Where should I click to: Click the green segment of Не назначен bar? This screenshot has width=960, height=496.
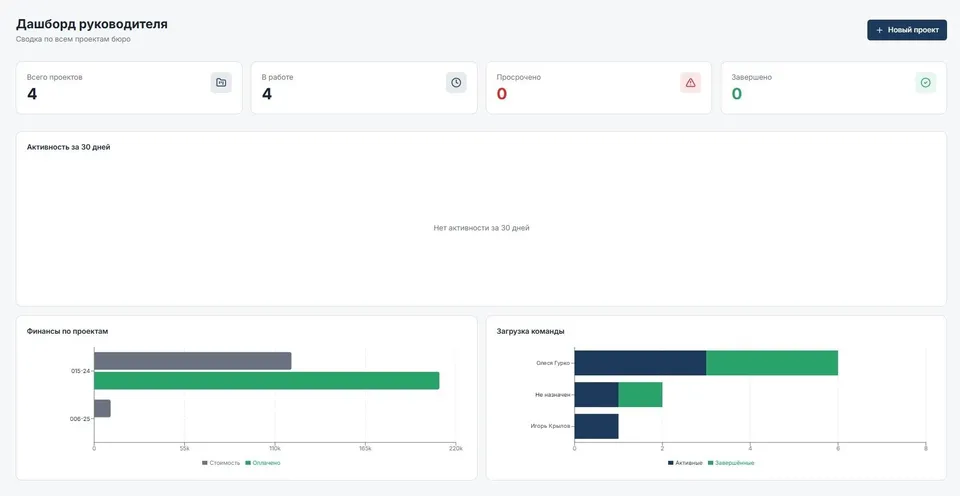pos(640,395)
